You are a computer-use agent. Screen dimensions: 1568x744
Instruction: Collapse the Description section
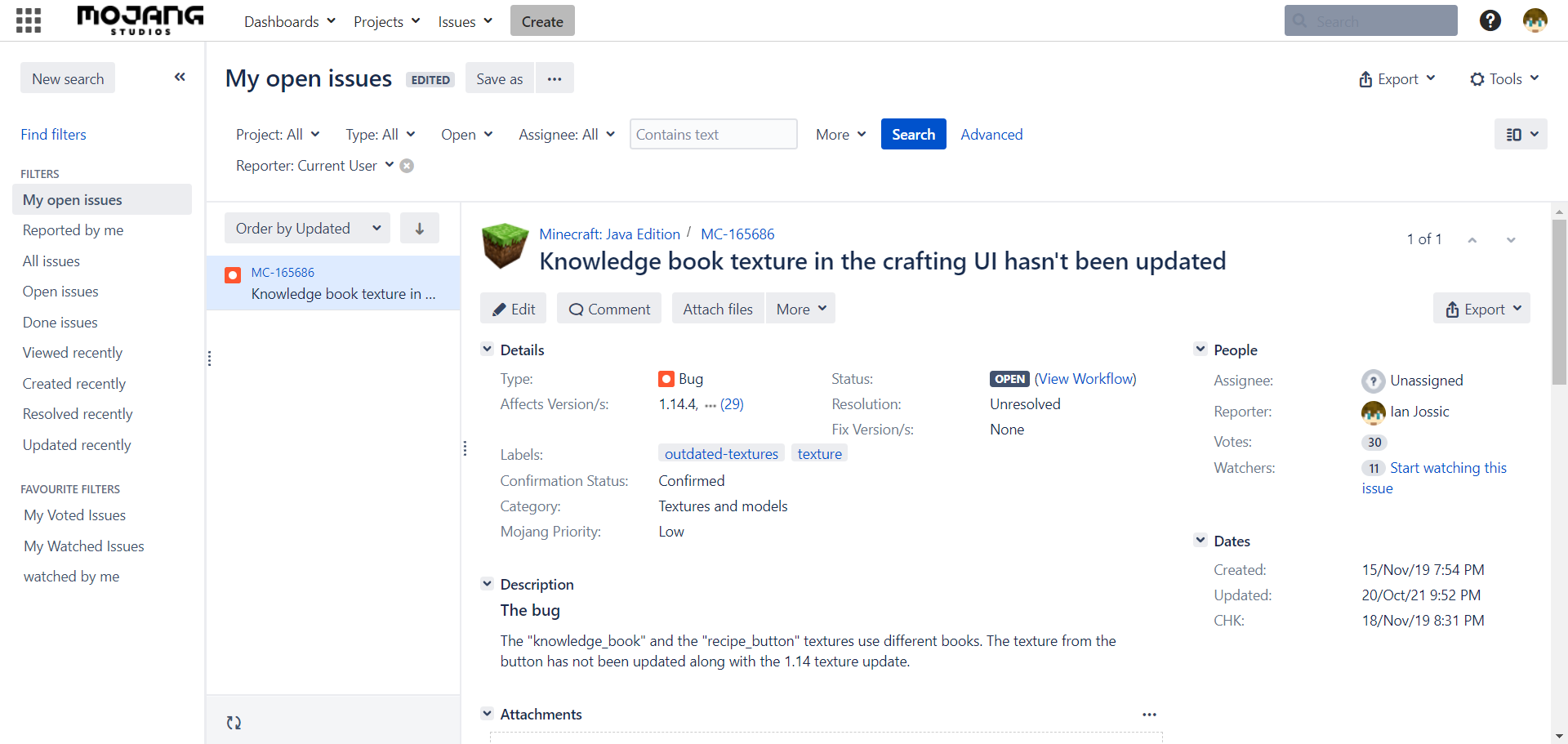[x=488, y=584]
